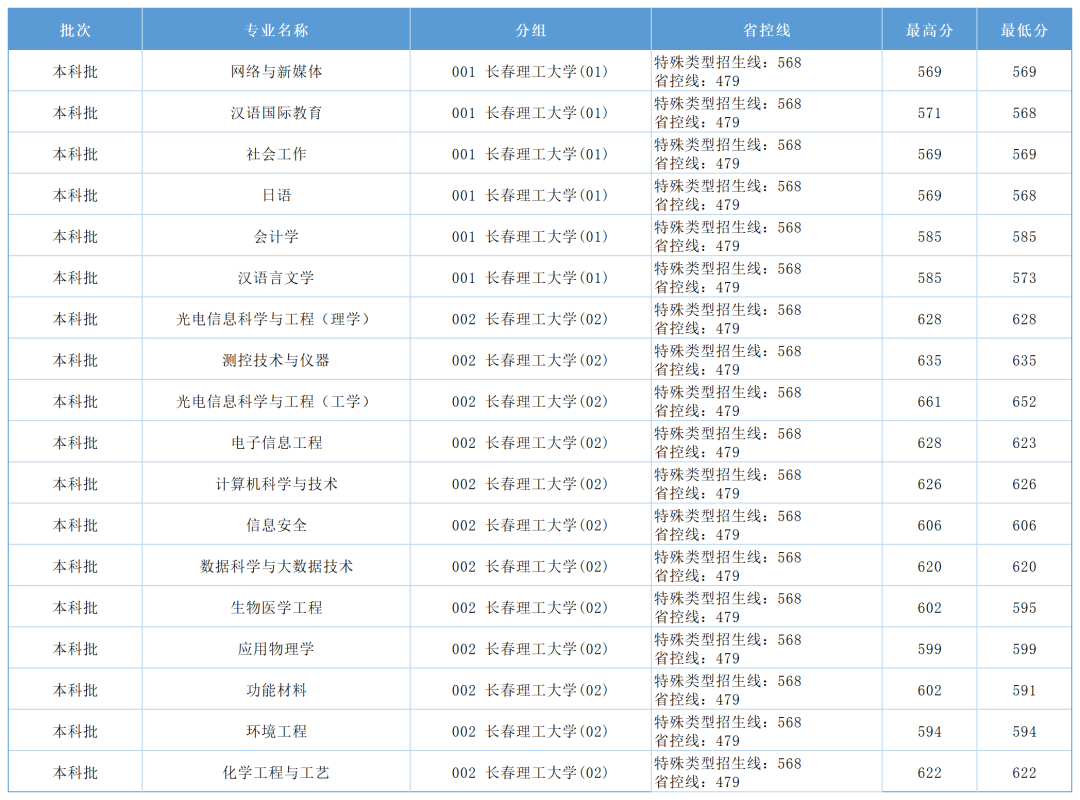Select 光电信息科学与工程（理学） cell
Viewport: 1080px width, 800px height.
click(x=276, y=319)
